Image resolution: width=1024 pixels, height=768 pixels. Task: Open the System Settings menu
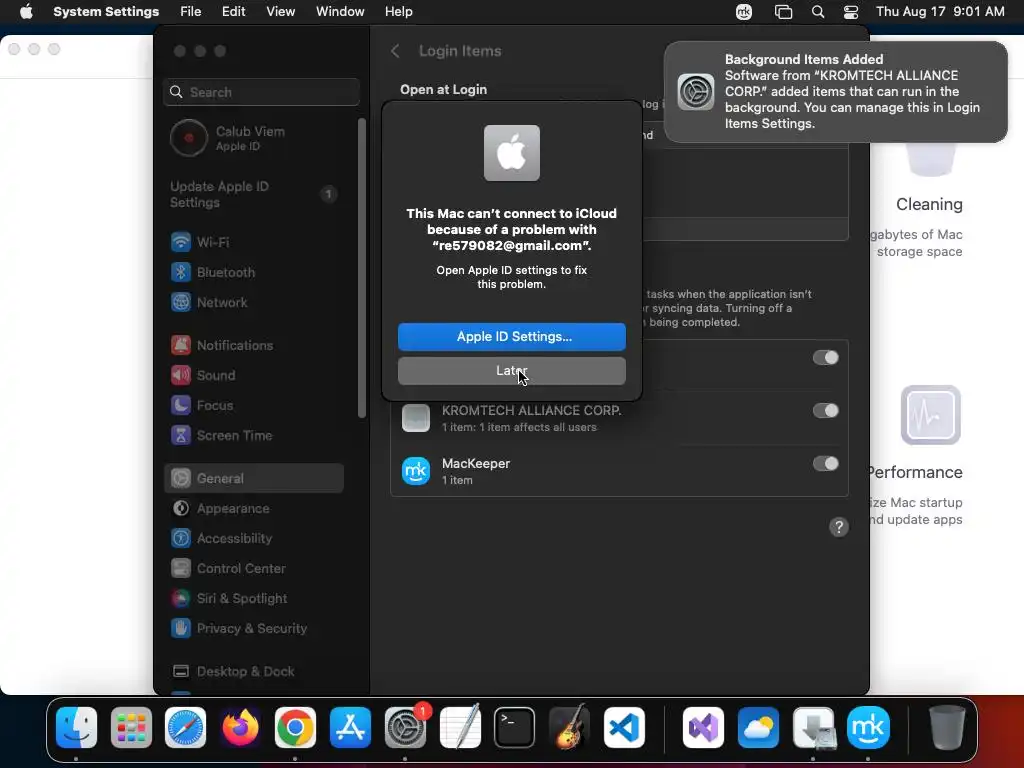pos(106,12)
